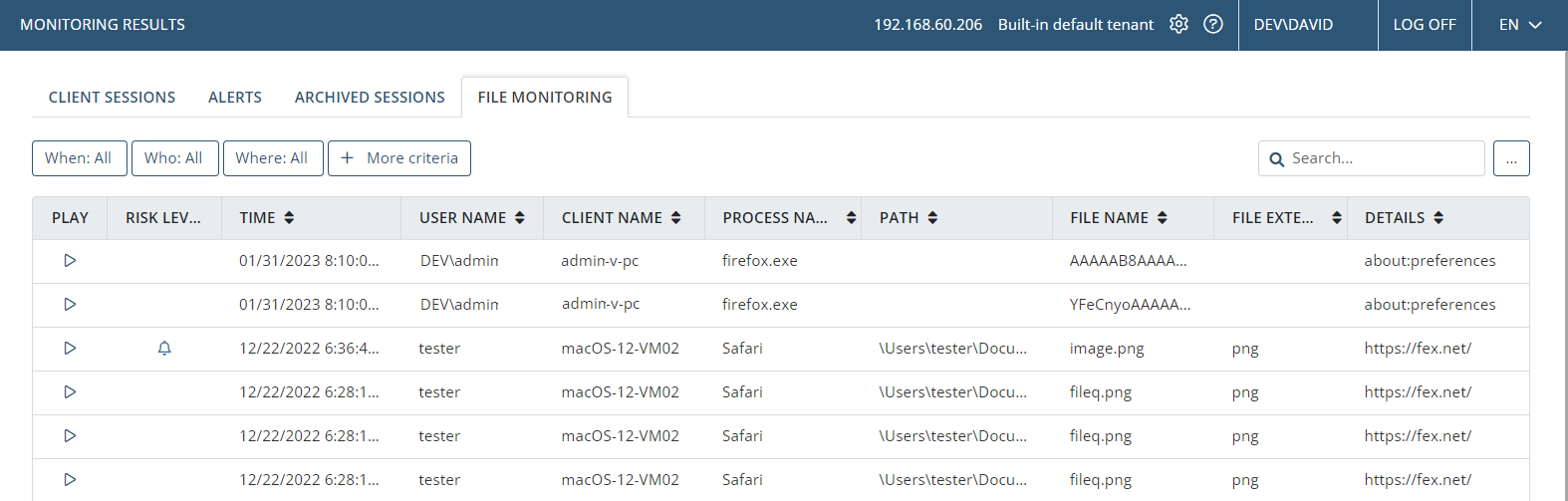The height and width of the screenshot is (501, 1568).
Task: Click alert bell icon on image.png row
Action: 164,348
